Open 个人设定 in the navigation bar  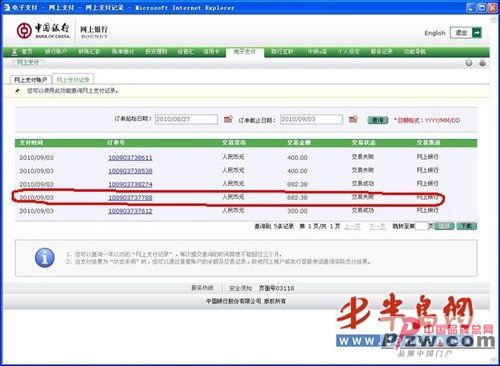pyautogui.click(x=348, y=52)
